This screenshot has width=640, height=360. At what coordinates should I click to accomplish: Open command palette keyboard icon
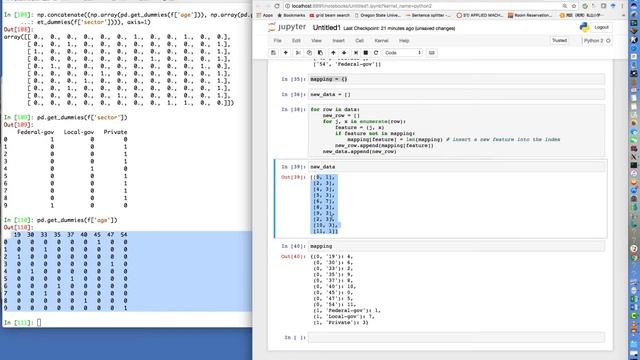431,53
